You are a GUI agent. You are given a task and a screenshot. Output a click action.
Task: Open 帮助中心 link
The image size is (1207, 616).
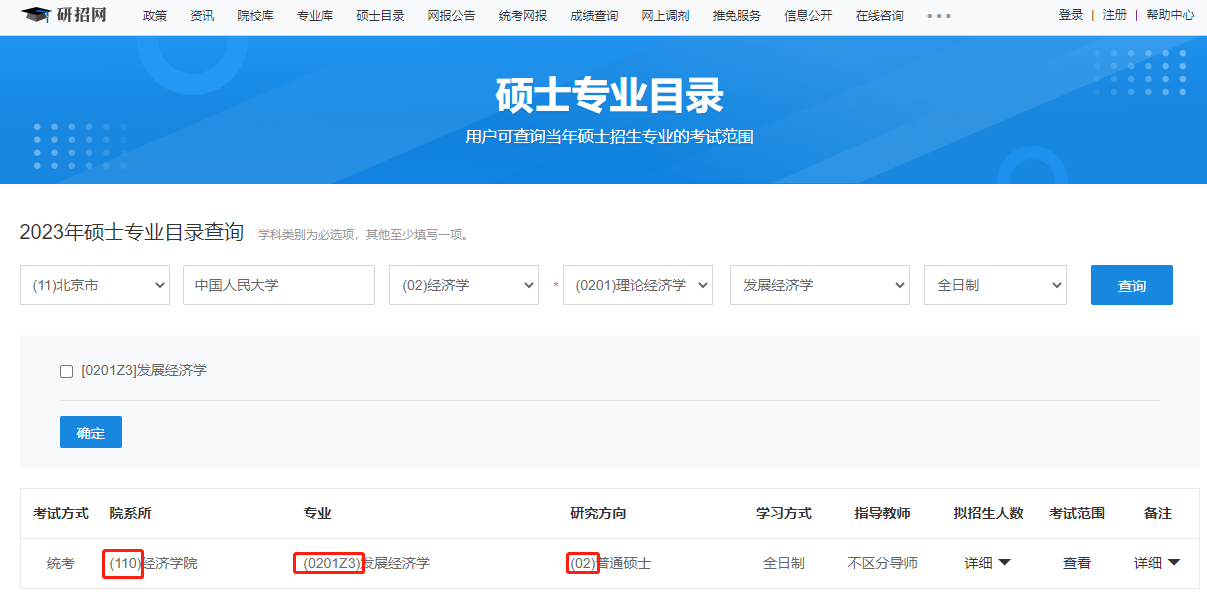pyautogui.click(x=1170, y=15)
